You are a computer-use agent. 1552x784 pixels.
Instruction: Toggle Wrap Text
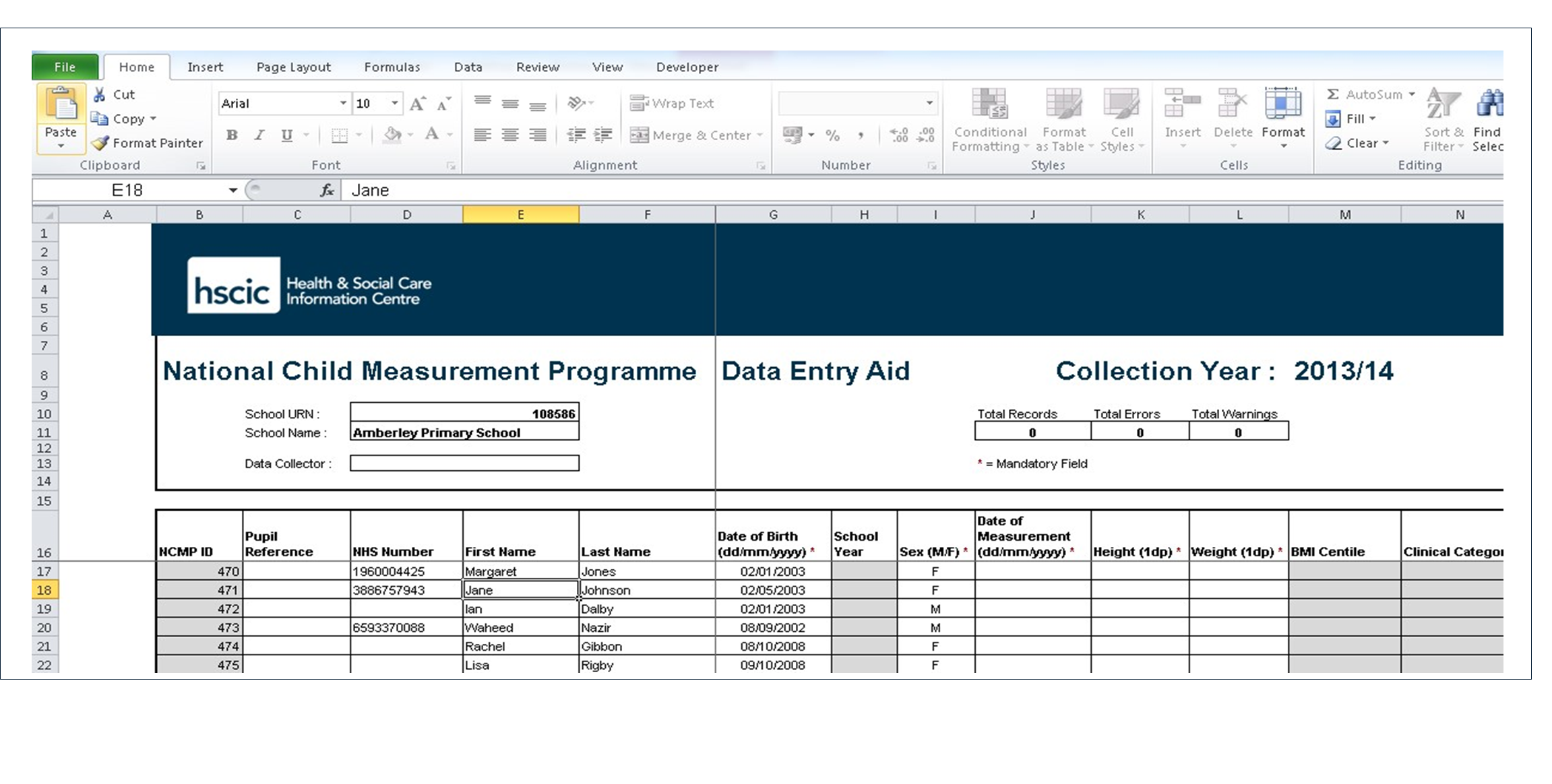(x=672, y=103)
